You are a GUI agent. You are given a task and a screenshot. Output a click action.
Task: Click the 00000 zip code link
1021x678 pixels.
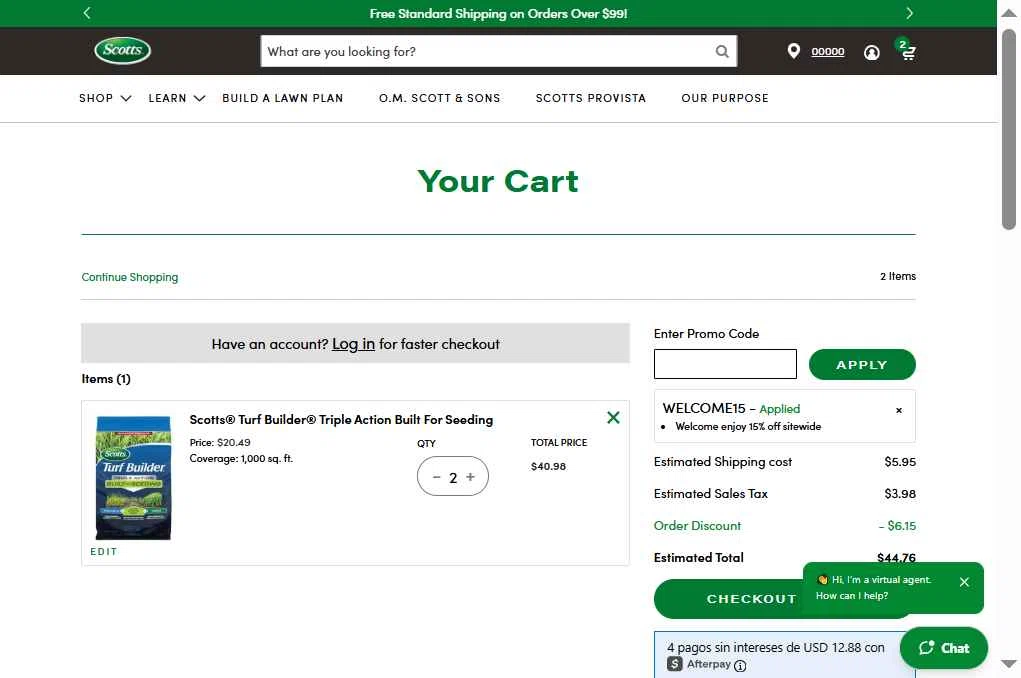[828, 51]
